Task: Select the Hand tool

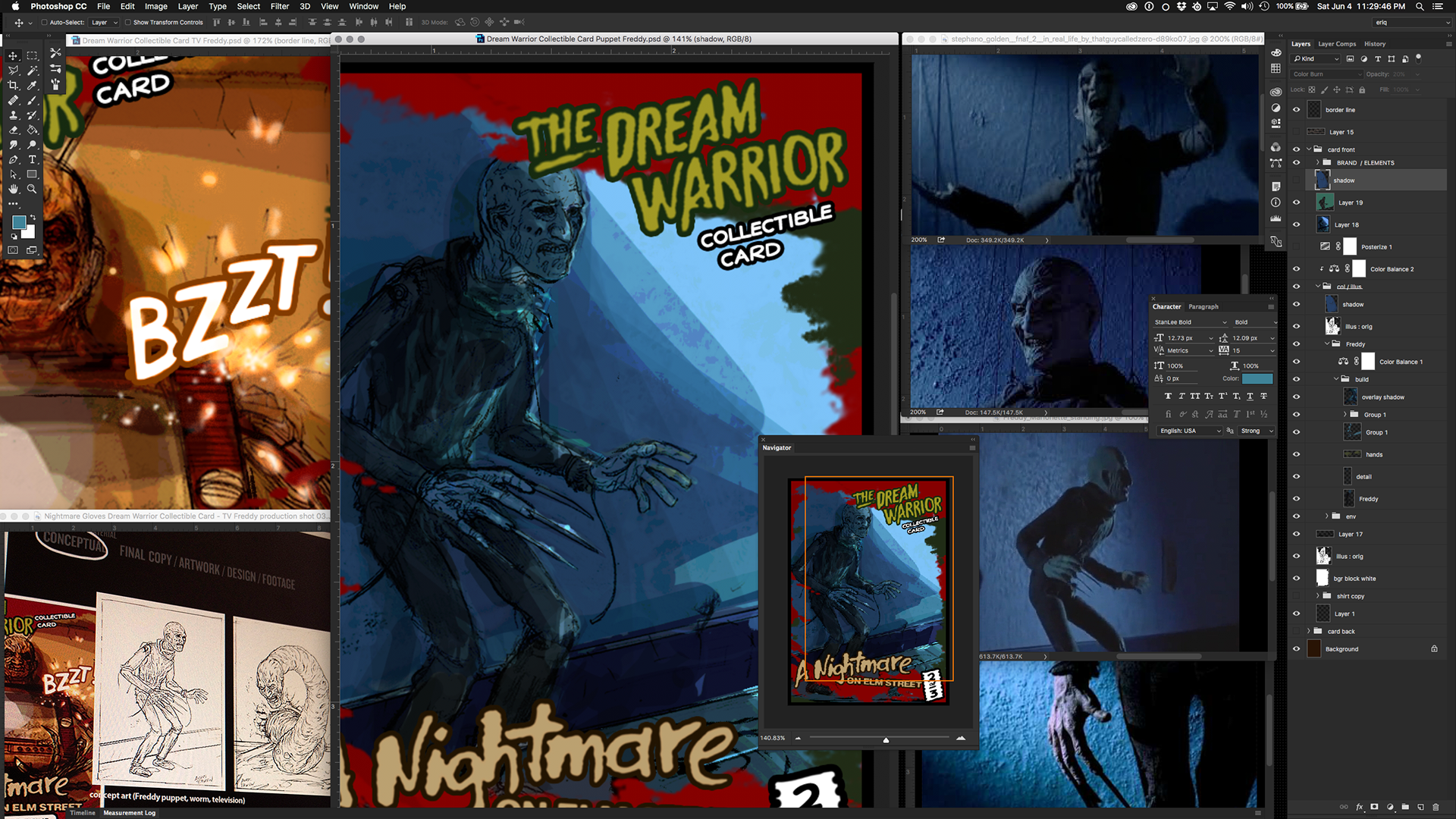Action: tap(13, 189)
